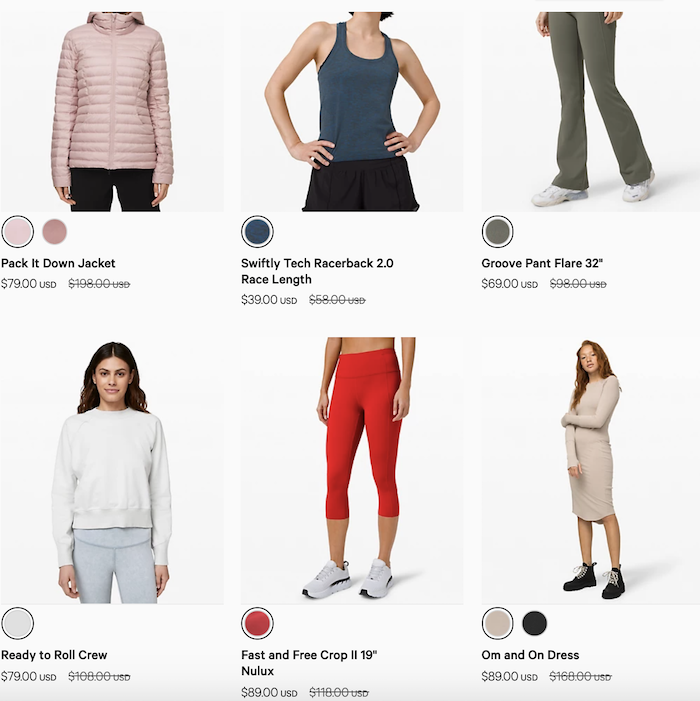View the beige long-sleeve dress product image

(x=590, y=470)
